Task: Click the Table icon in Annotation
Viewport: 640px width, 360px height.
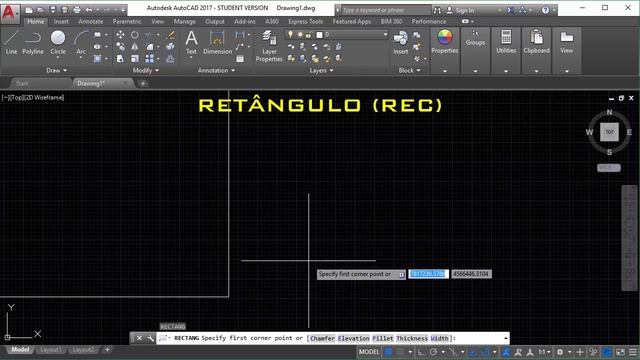Action: pyautogui.click(x=240, y=59)
